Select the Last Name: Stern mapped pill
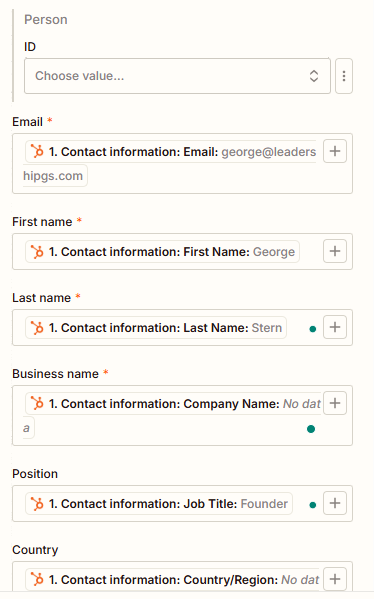 [x=156, y=328]
